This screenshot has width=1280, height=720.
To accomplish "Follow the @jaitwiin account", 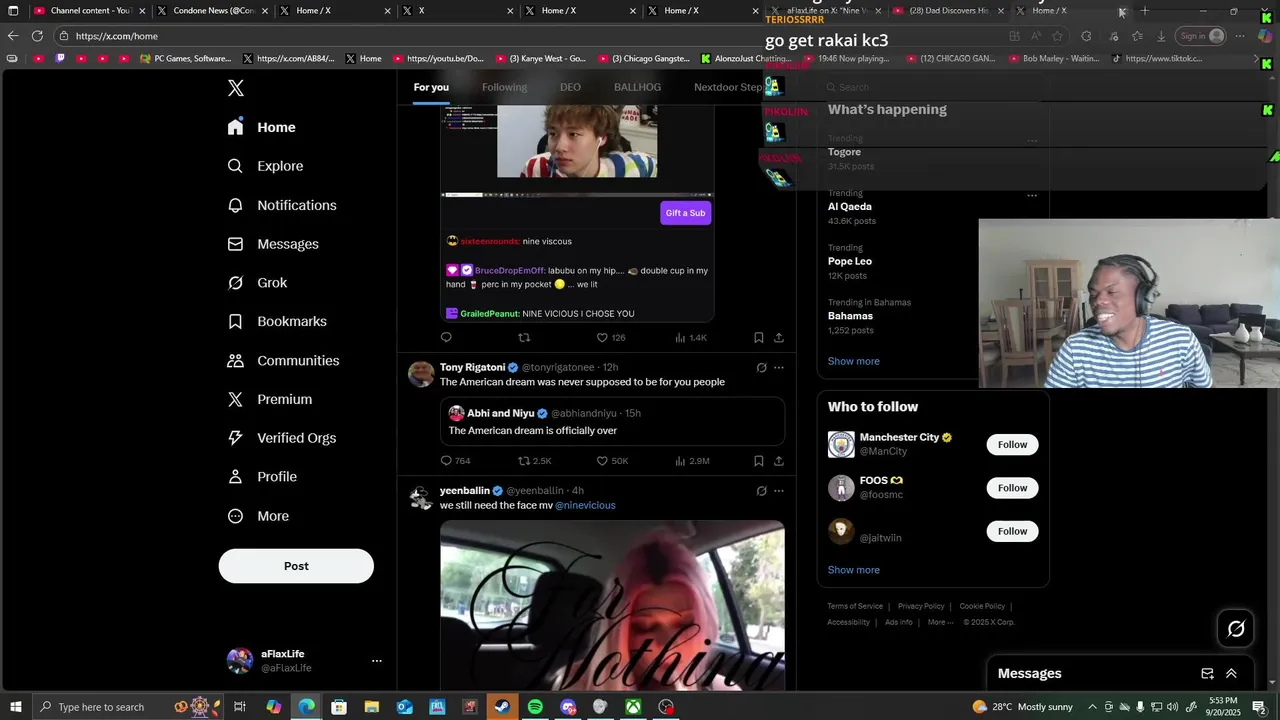I will pos(1012,531).
